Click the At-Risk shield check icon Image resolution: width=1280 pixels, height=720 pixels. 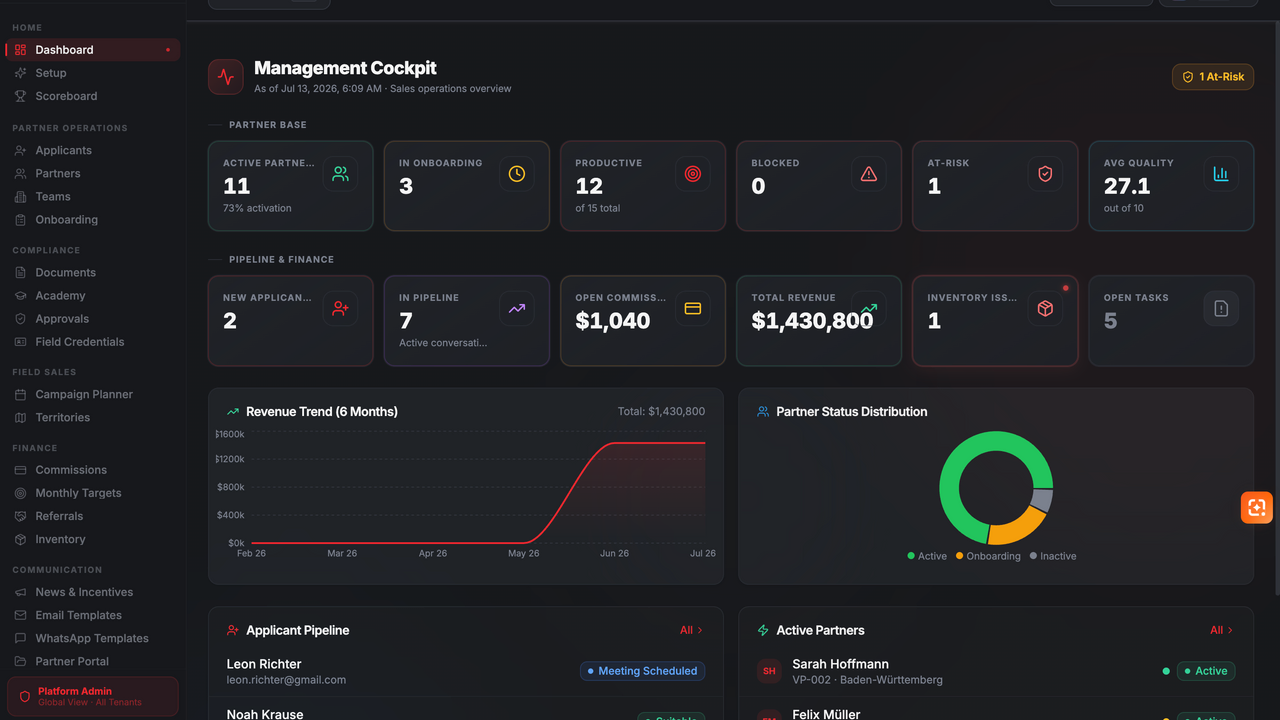(x=1045, y=174)
